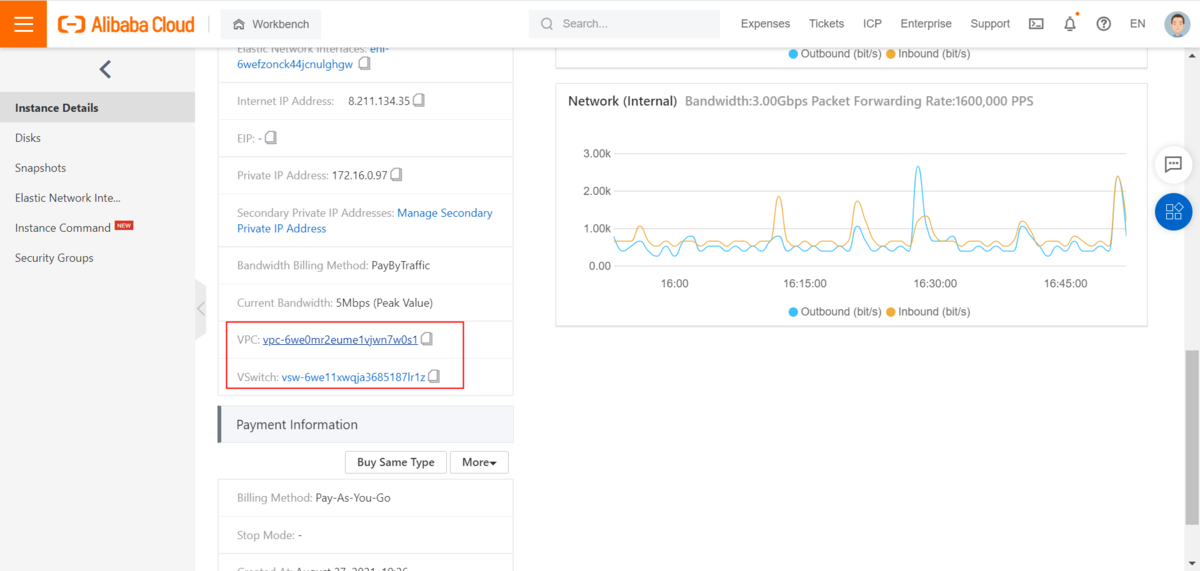Open the Support menu
The height and width of the screenshot is (571, 1200).
pyautogui.click(x=990, y=24)
